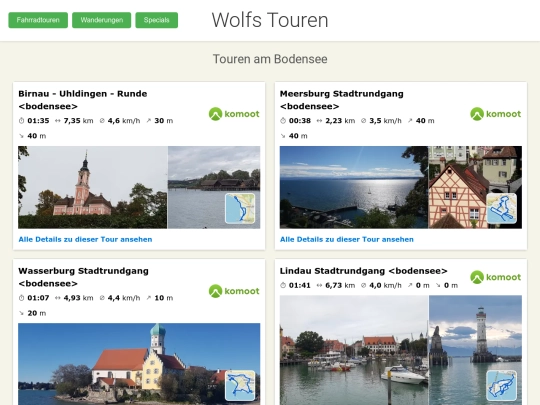Click ascent arrow icon in Meersburg card
This screenshot has width=540, height=405.
tap(410, 121)
